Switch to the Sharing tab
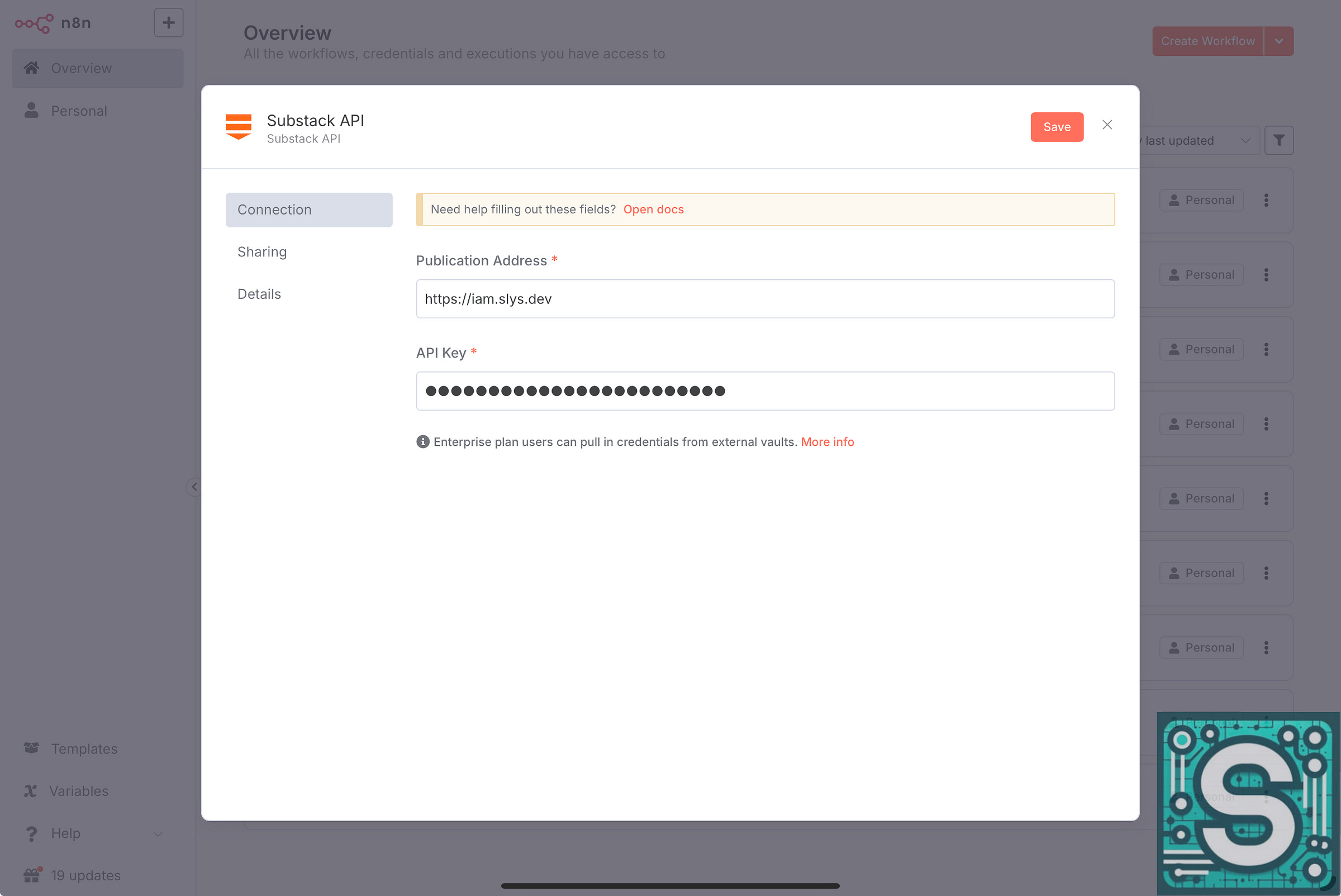 coord(262,252)
